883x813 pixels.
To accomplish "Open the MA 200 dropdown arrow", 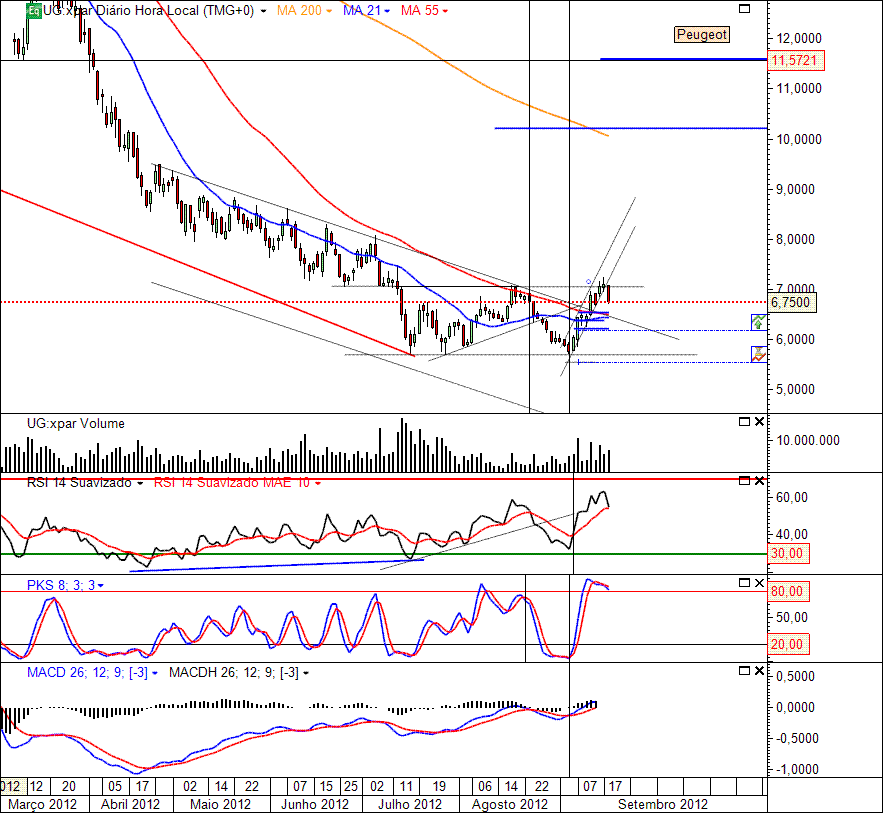I will click(x=329, y=11).
